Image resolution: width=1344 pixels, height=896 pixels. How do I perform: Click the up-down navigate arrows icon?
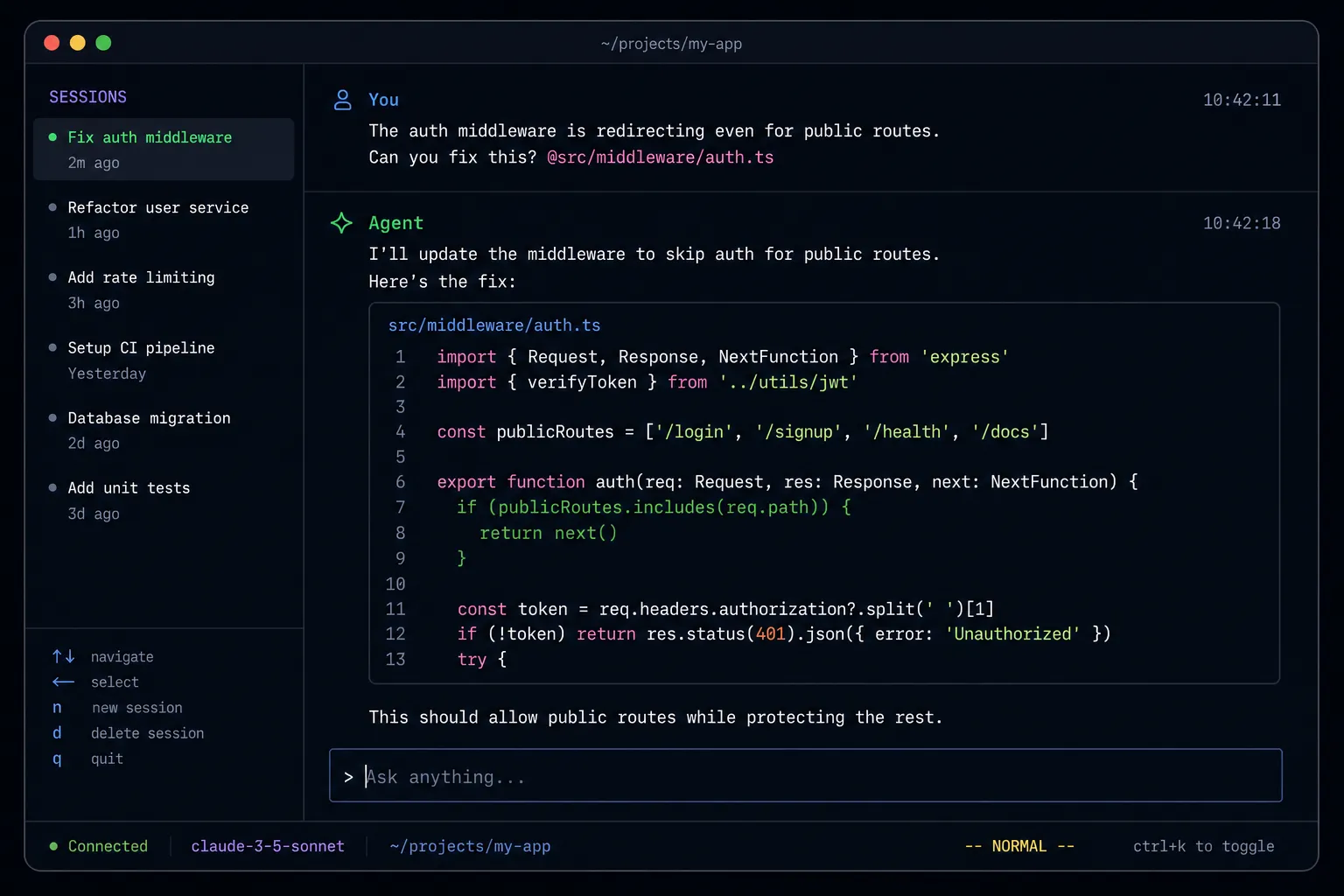coord(63,656)
